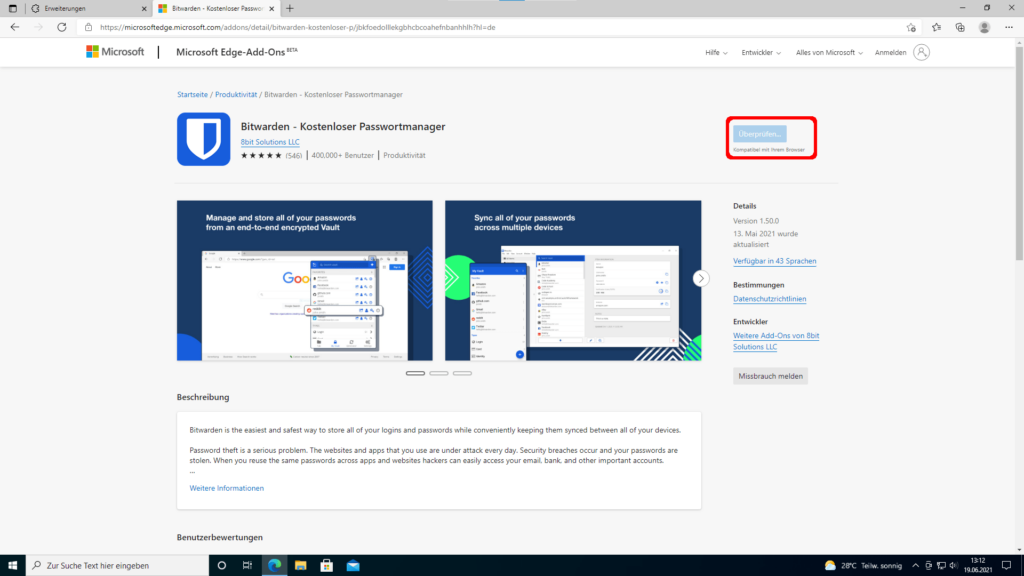Select the Produktivität category label

(404, 155)
